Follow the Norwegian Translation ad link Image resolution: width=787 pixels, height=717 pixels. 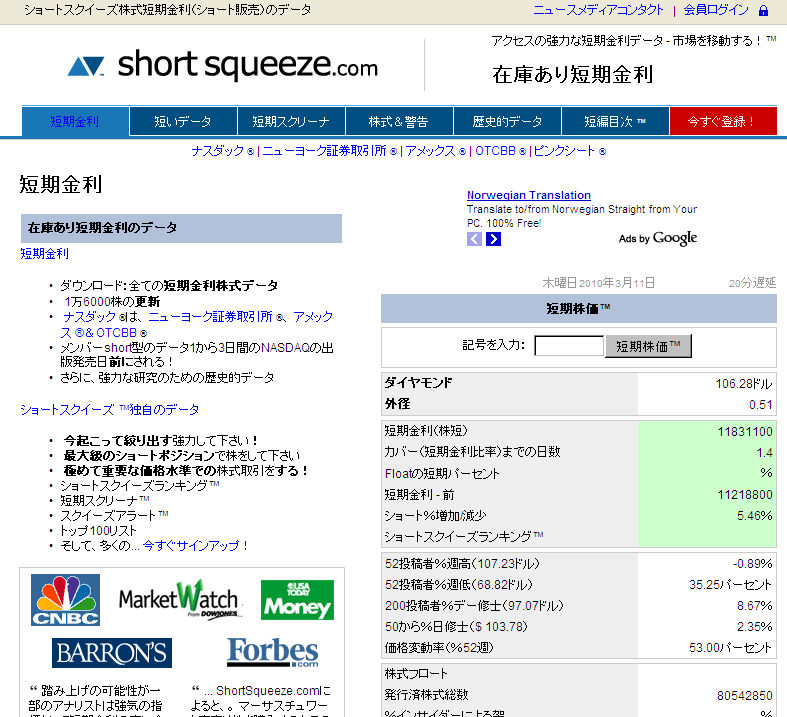coord(529,195)
